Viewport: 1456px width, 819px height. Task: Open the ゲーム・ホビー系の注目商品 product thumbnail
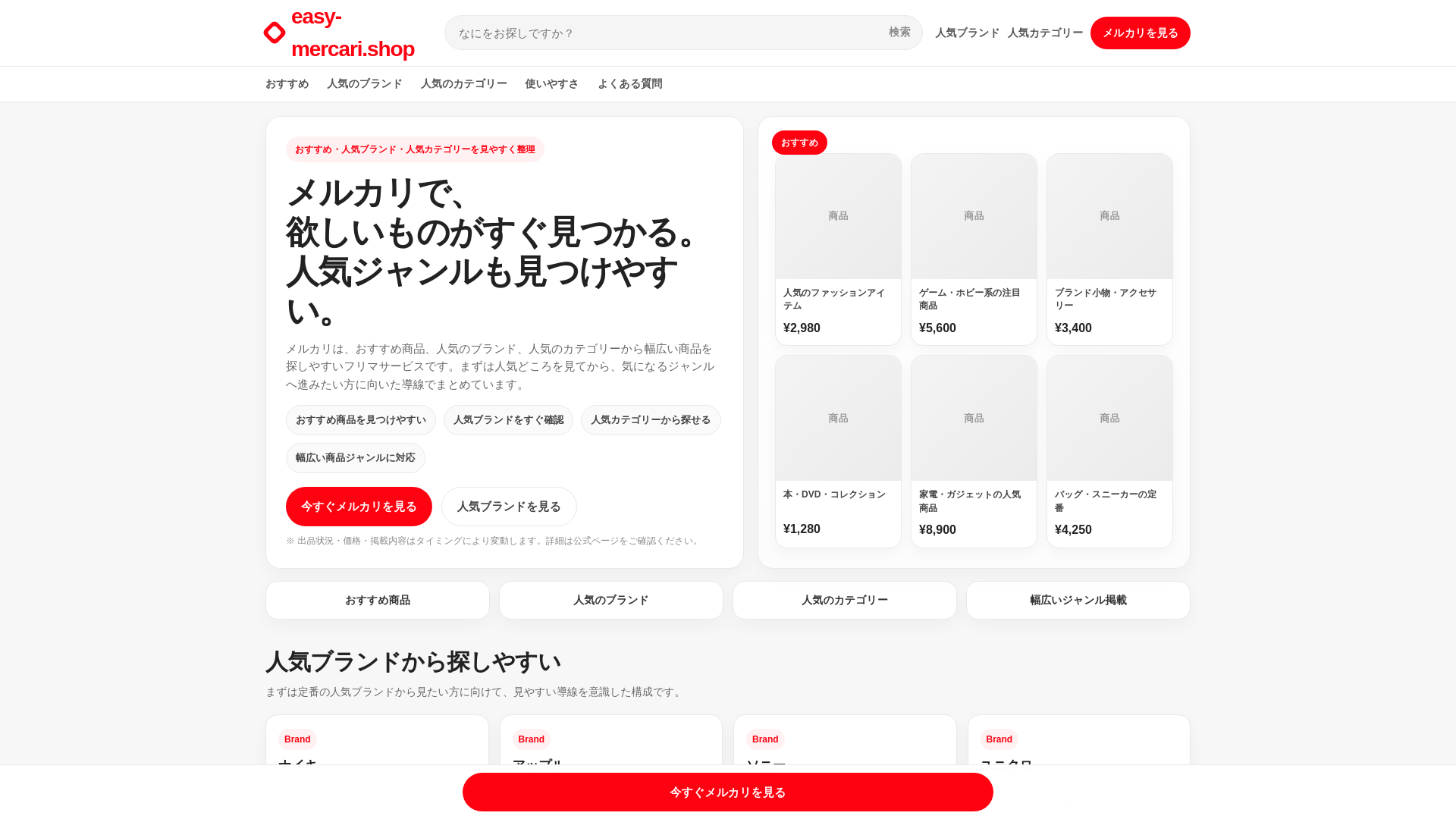click(x=974, y=216)
